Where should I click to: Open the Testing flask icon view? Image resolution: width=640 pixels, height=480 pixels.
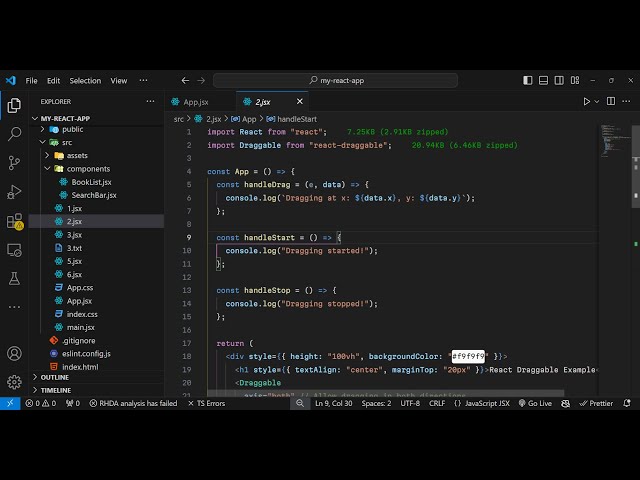[14, 278]
